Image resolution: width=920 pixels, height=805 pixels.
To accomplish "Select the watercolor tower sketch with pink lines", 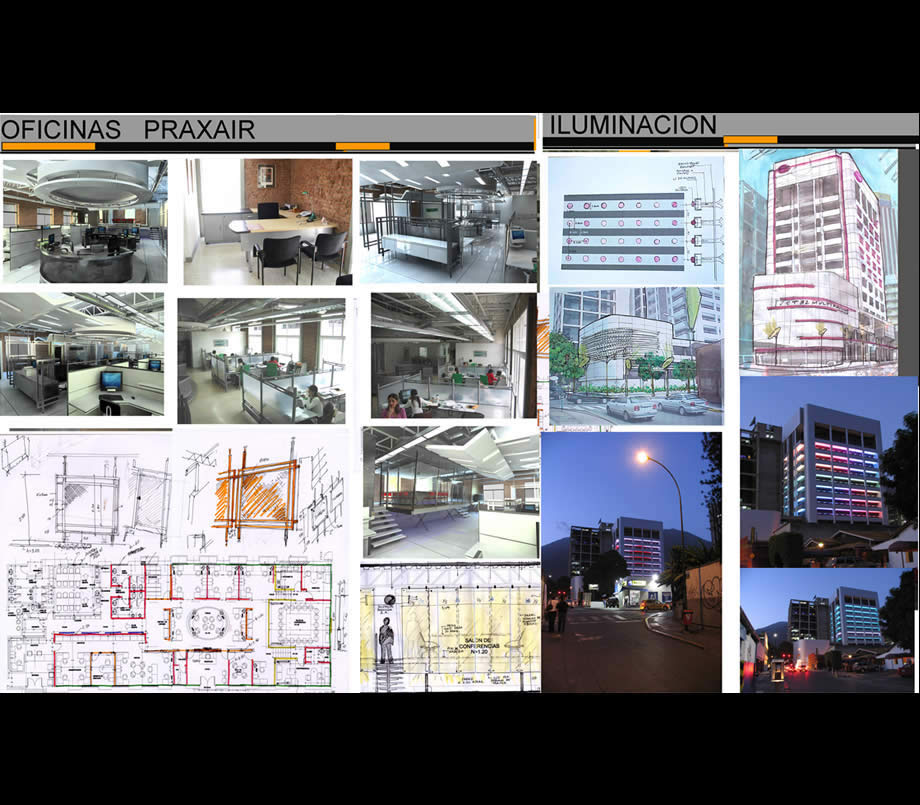I will (x=818, y=262).
